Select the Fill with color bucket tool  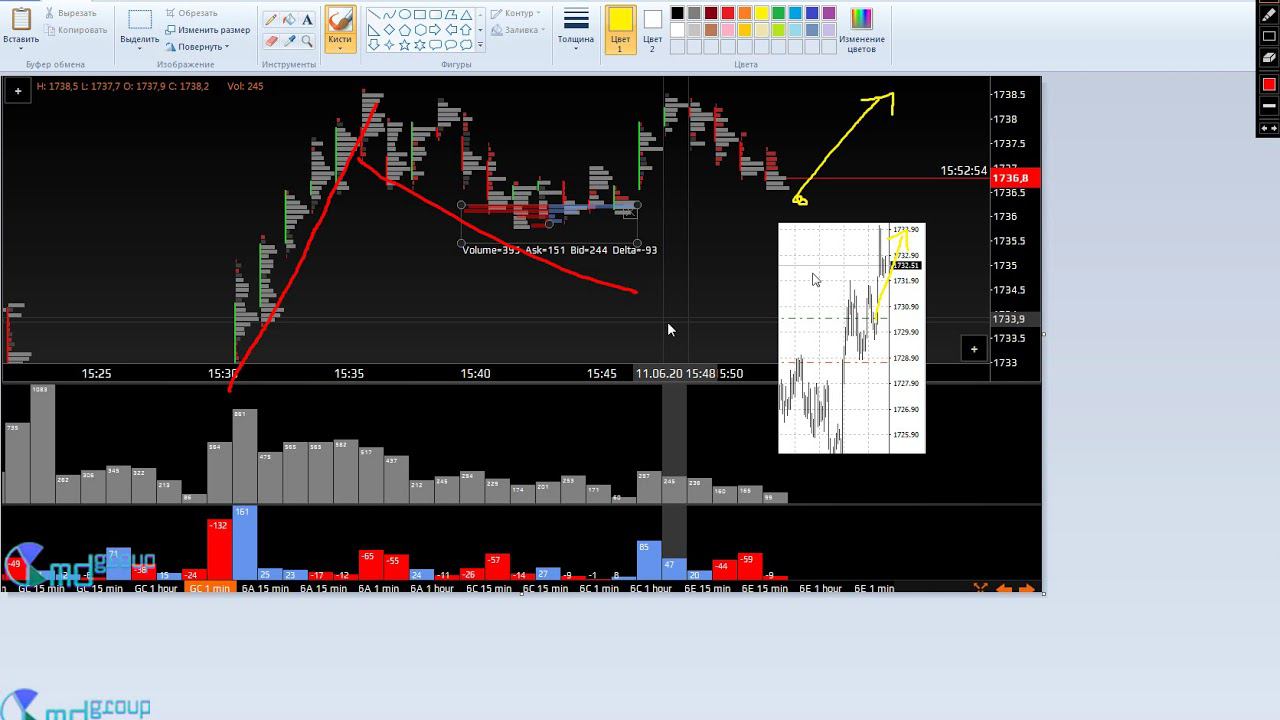pyautogui.click(x=289, y=20)
